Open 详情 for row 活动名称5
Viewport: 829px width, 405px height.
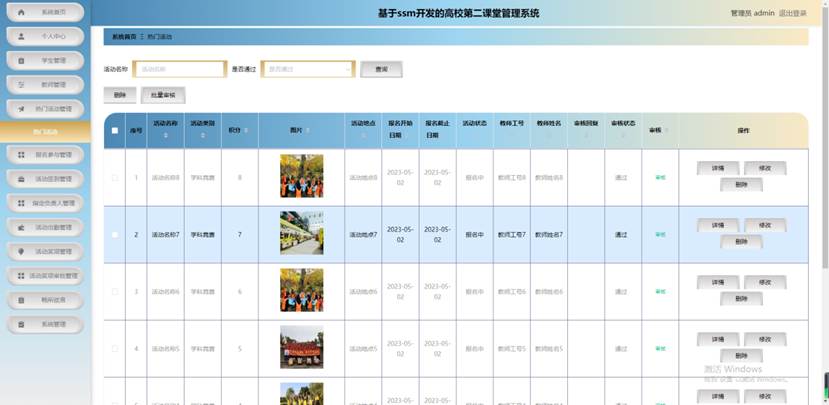718,339
